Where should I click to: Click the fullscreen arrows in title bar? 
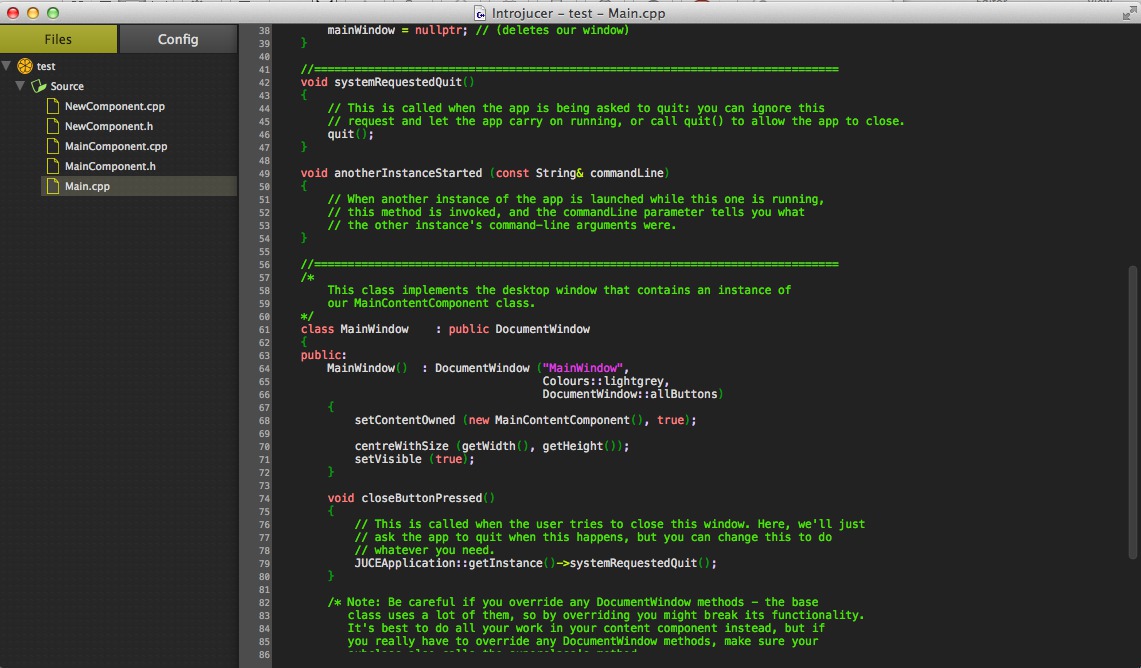pyautogui.click(x=1129, y=13)
